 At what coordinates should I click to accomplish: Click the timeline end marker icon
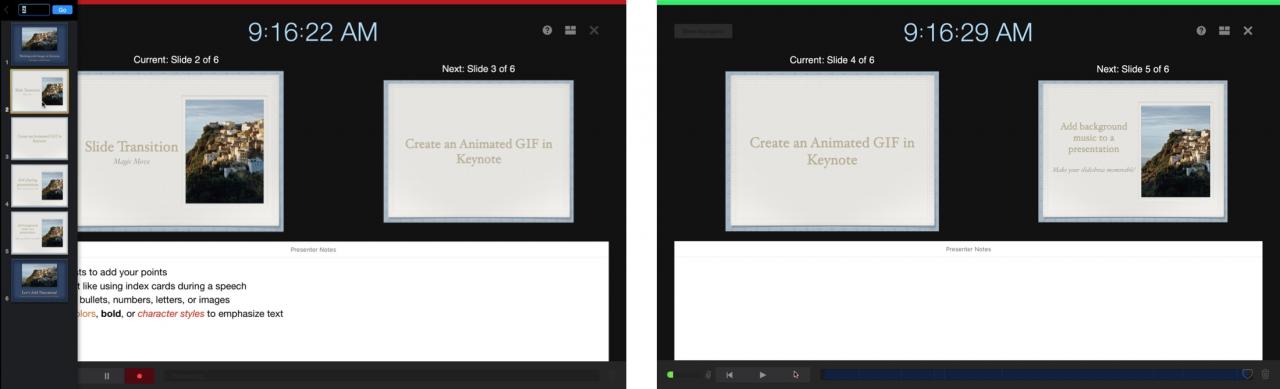[x=1247, y=374]
